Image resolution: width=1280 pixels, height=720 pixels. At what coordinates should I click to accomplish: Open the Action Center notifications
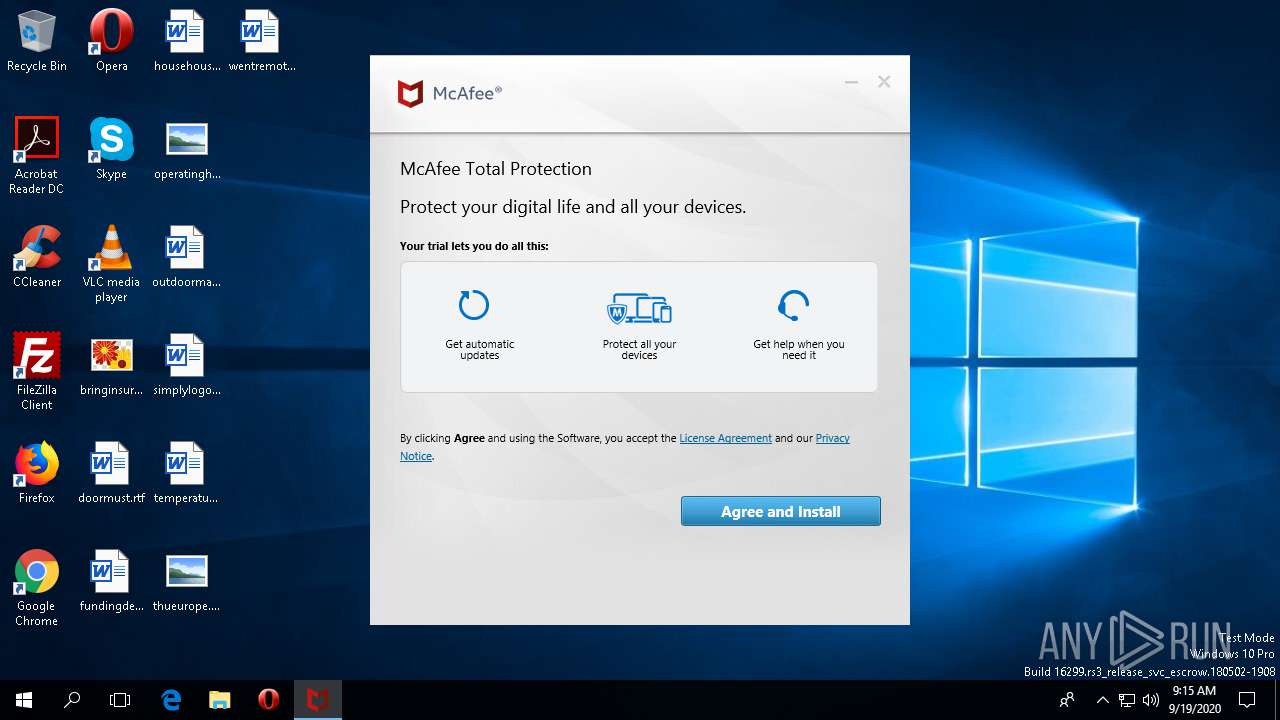[1247, 700]
